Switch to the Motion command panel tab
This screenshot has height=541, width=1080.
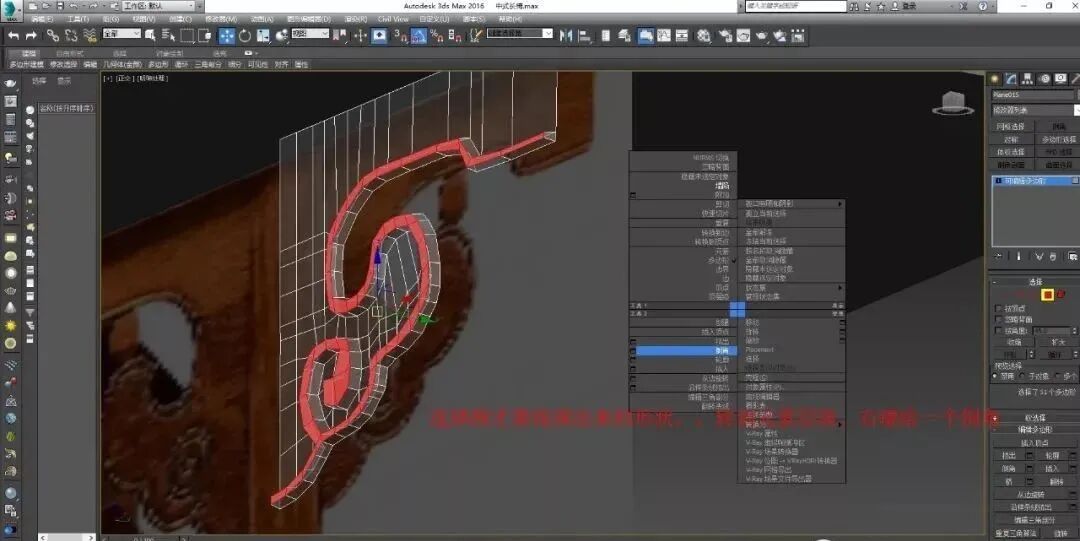click(1045, 79)
